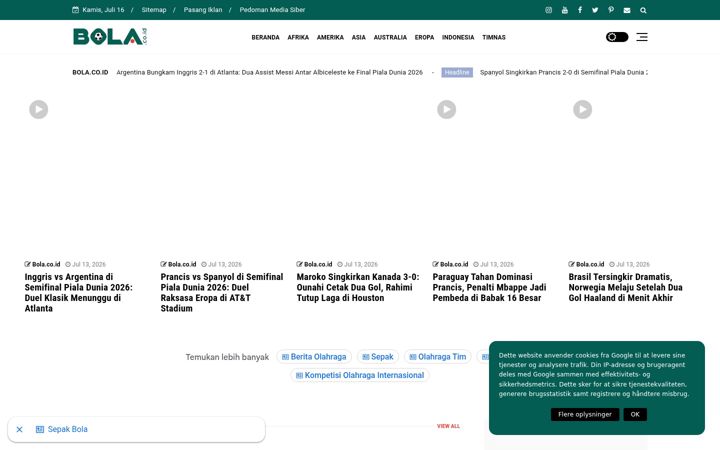The width and height of the screenshot is (720, 450).
Task: Open Inggris vs Argentina article headline
Action: pos(79,292)
